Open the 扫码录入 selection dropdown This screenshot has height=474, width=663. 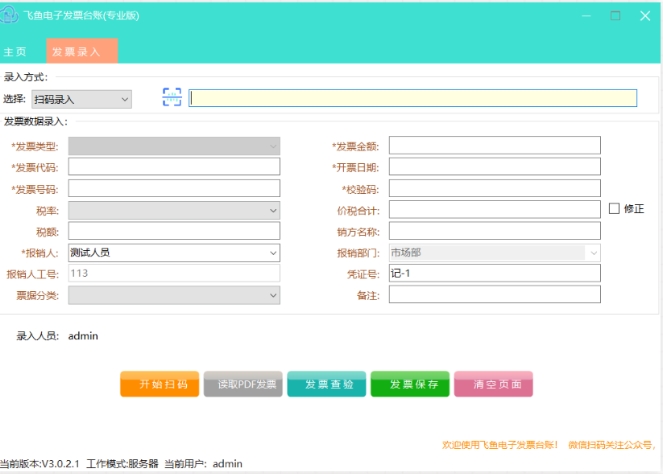click(82, 99)
